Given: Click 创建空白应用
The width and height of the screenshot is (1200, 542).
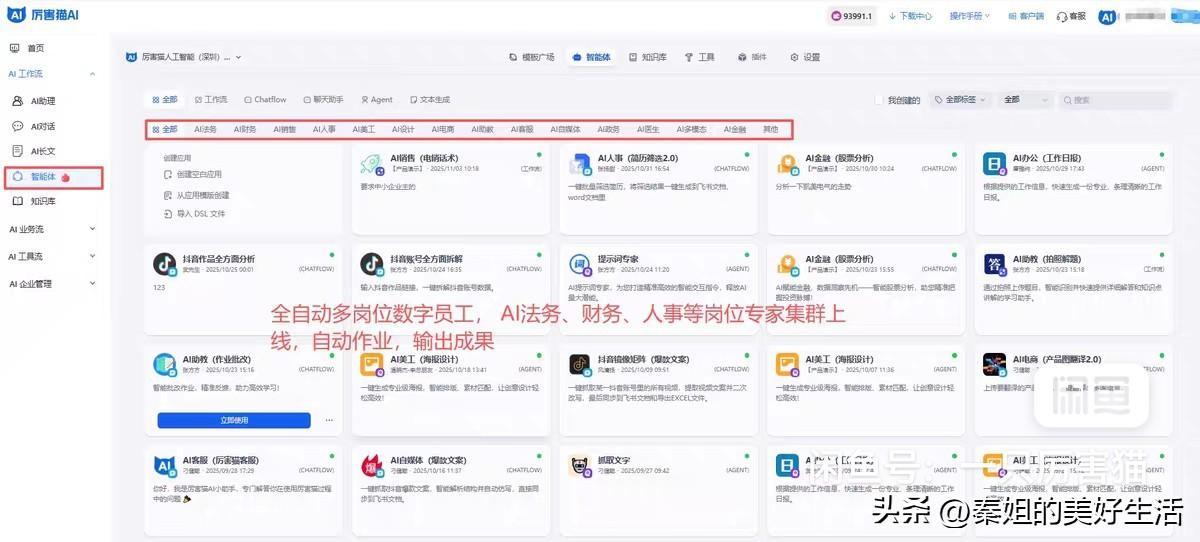Looking at the screenshot, I should pyautogui.click(x=192, y=174).
